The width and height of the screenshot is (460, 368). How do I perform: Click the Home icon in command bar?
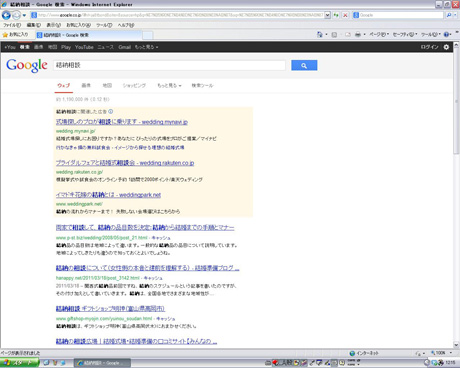coord(319,34)
